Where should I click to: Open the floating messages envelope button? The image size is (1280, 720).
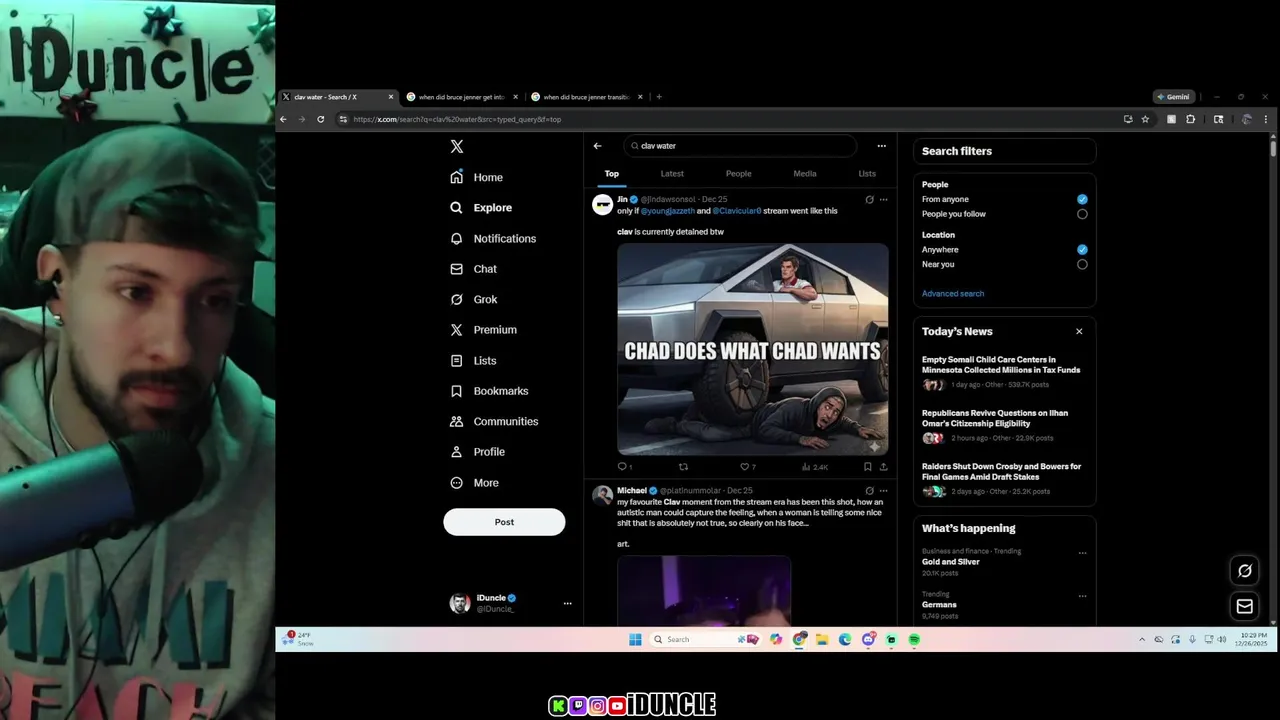(1245, 606)
